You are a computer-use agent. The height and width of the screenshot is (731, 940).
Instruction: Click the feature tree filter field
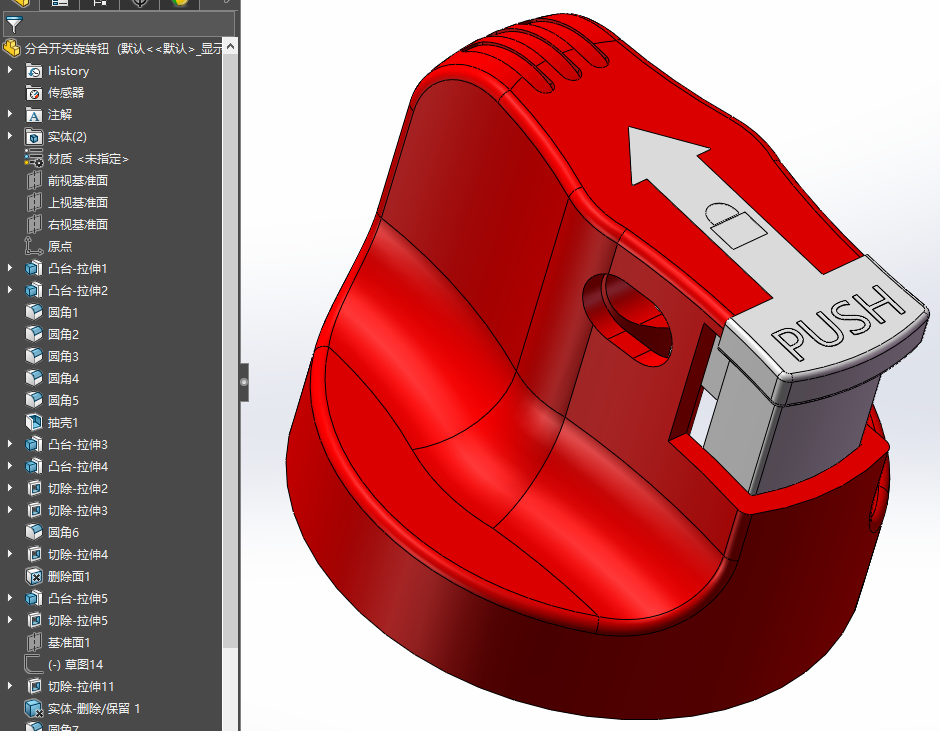[x=119, y=25]
